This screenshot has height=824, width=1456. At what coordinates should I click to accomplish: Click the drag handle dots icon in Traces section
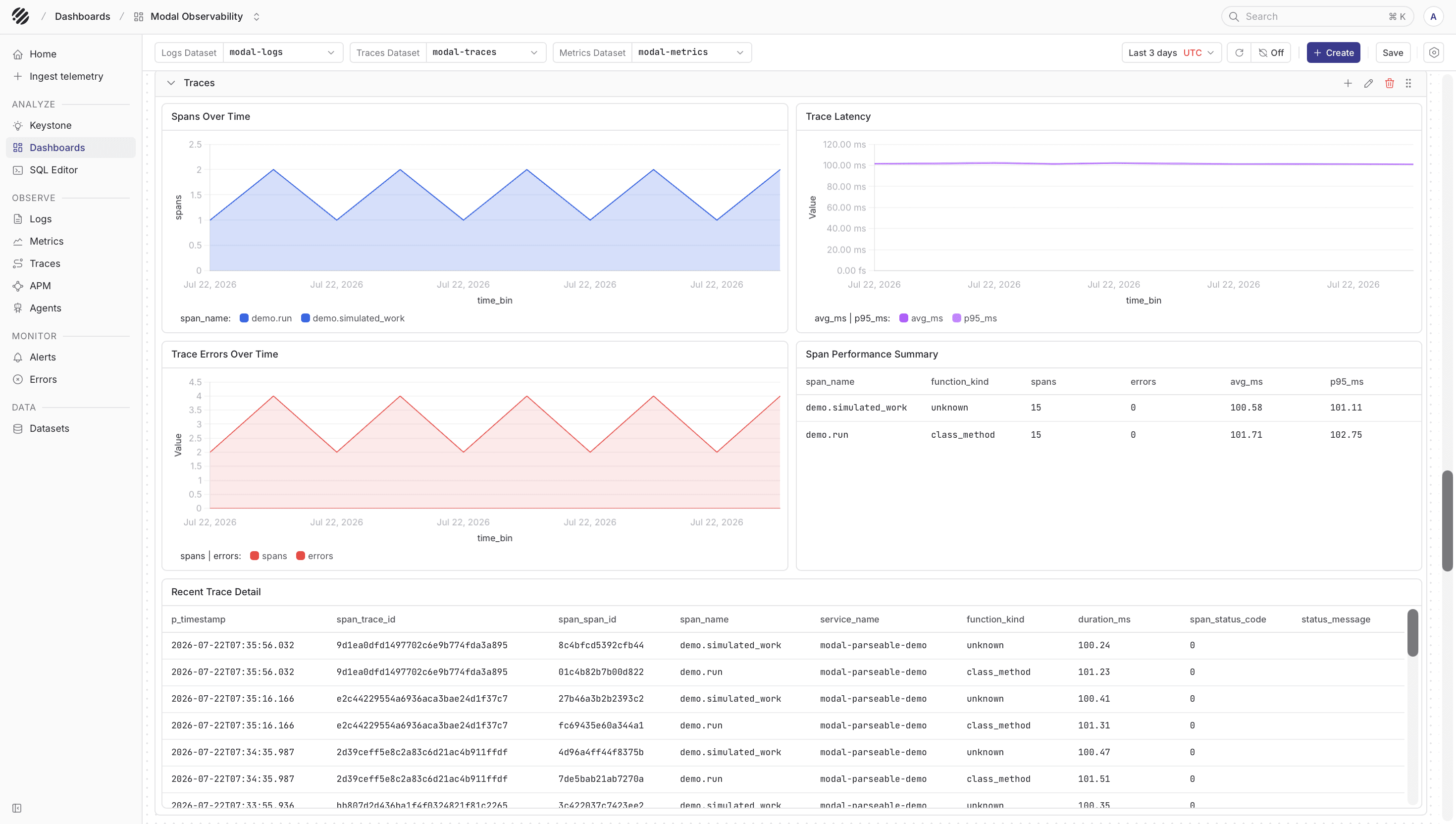pyautogui.click(x=1408, y=83)
